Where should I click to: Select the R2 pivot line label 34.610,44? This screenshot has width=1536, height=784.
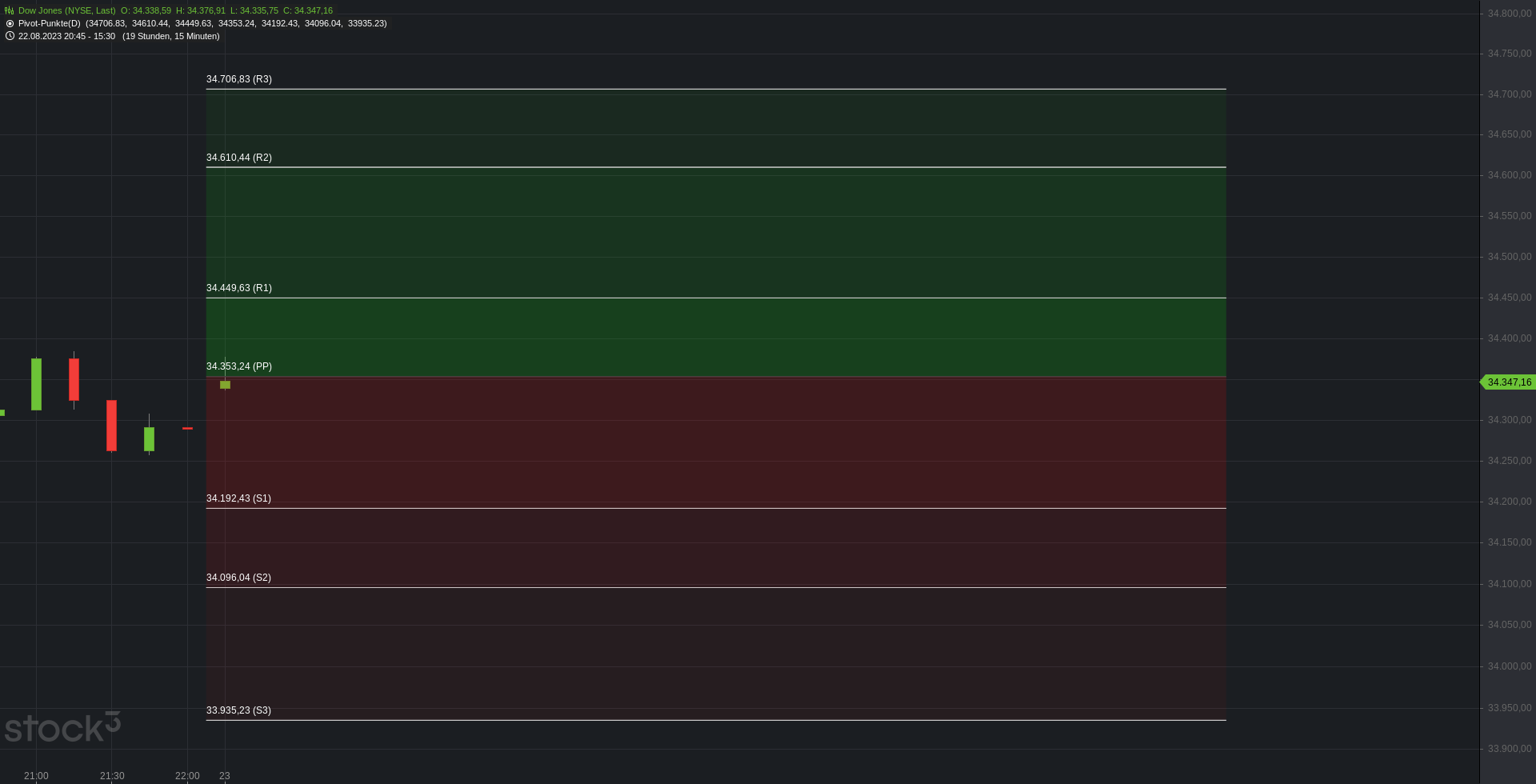pos(239,158)
